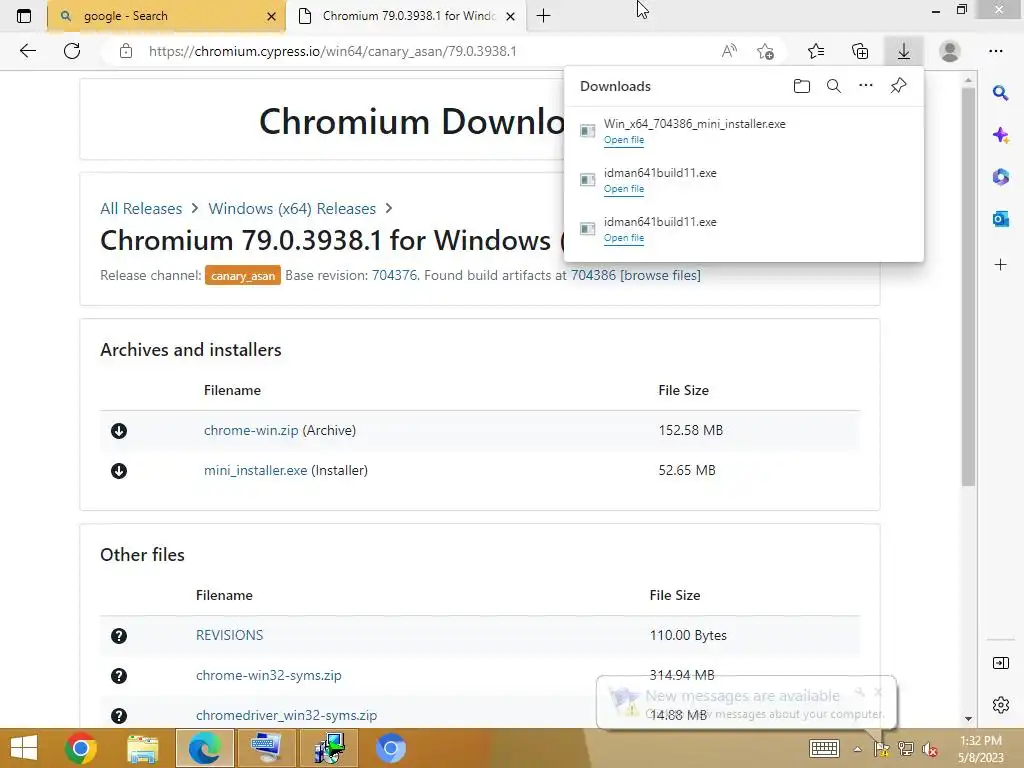Launch Google Chrome from taskbar
The width and height of the screenshot is (1024, 768).
click(81, 748)
